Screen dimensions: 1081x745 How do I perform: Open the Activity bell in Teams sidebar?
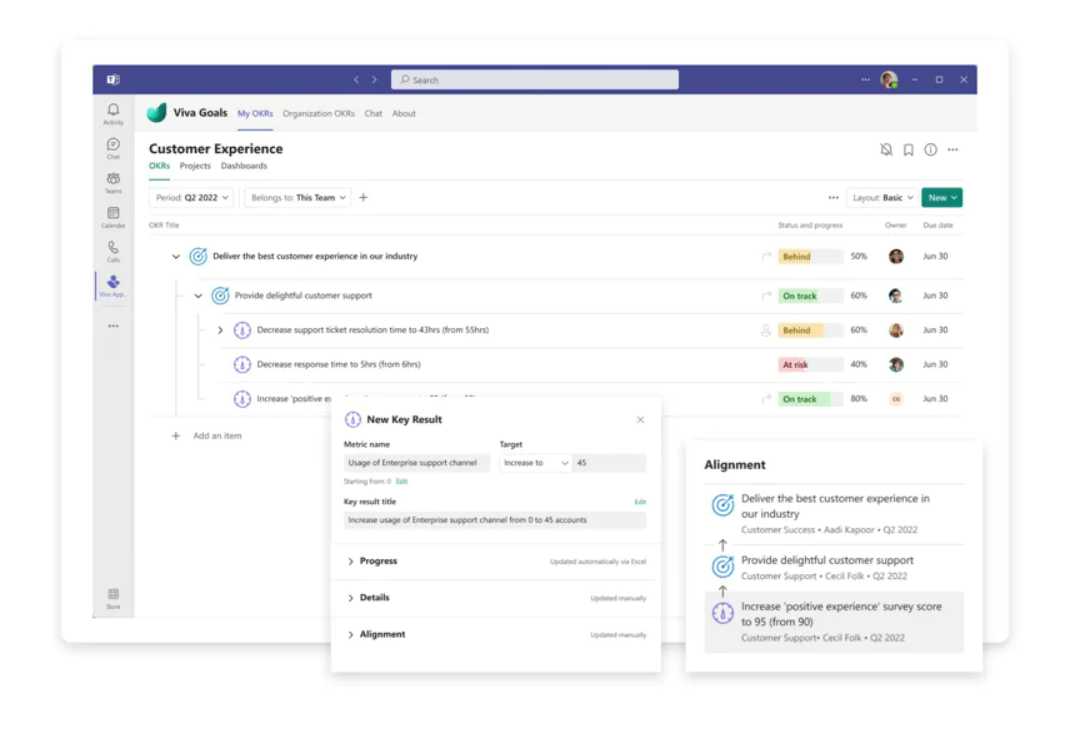[x=113, y=114]
